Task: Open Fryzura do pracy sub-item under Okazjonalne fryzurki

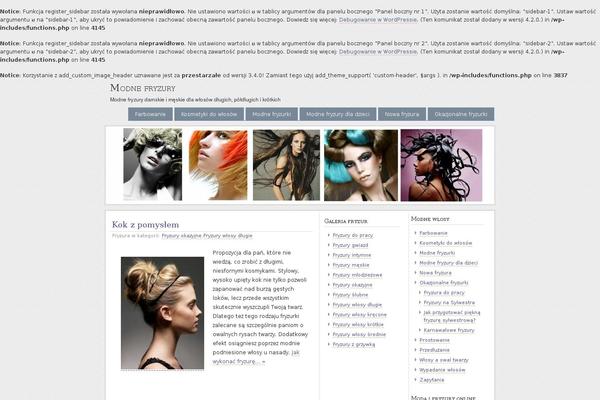Action: (x=444, y=293)
